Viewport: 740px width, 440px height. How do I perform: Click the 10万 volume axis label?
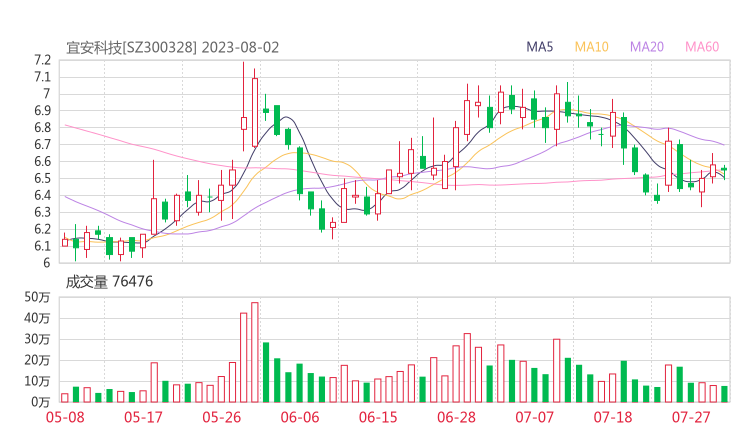[x=37, y=381]
